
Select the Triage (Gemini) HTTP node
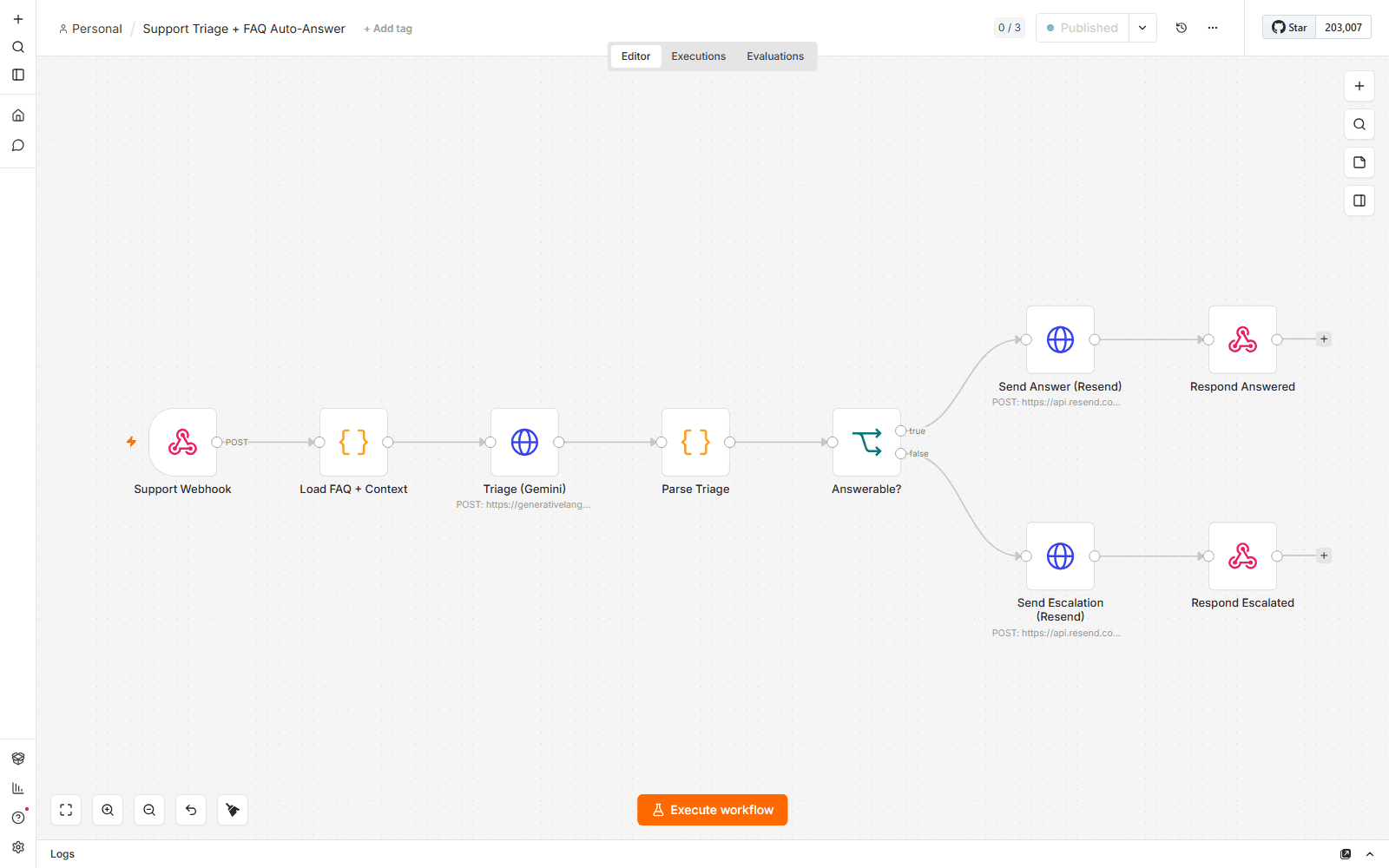tap(524, 442)
